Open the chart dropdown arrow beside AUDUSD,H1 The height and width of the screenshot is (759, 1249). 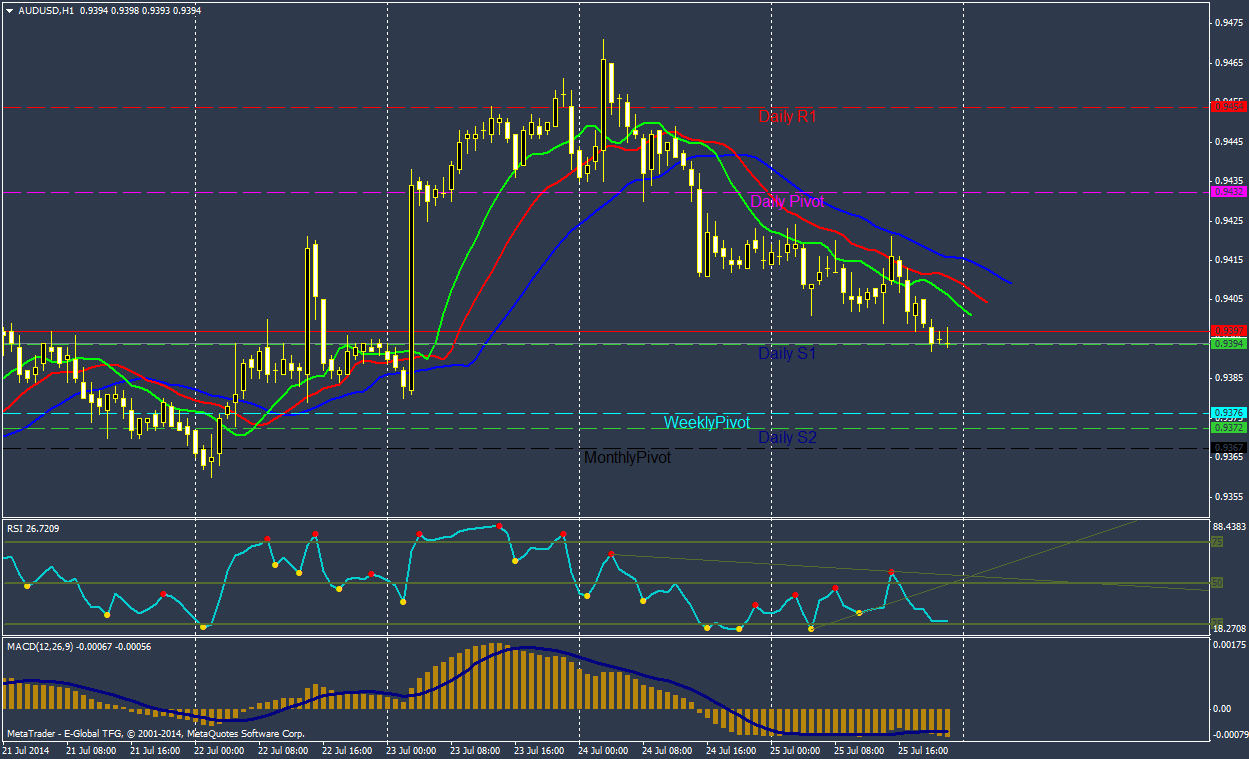10,10
